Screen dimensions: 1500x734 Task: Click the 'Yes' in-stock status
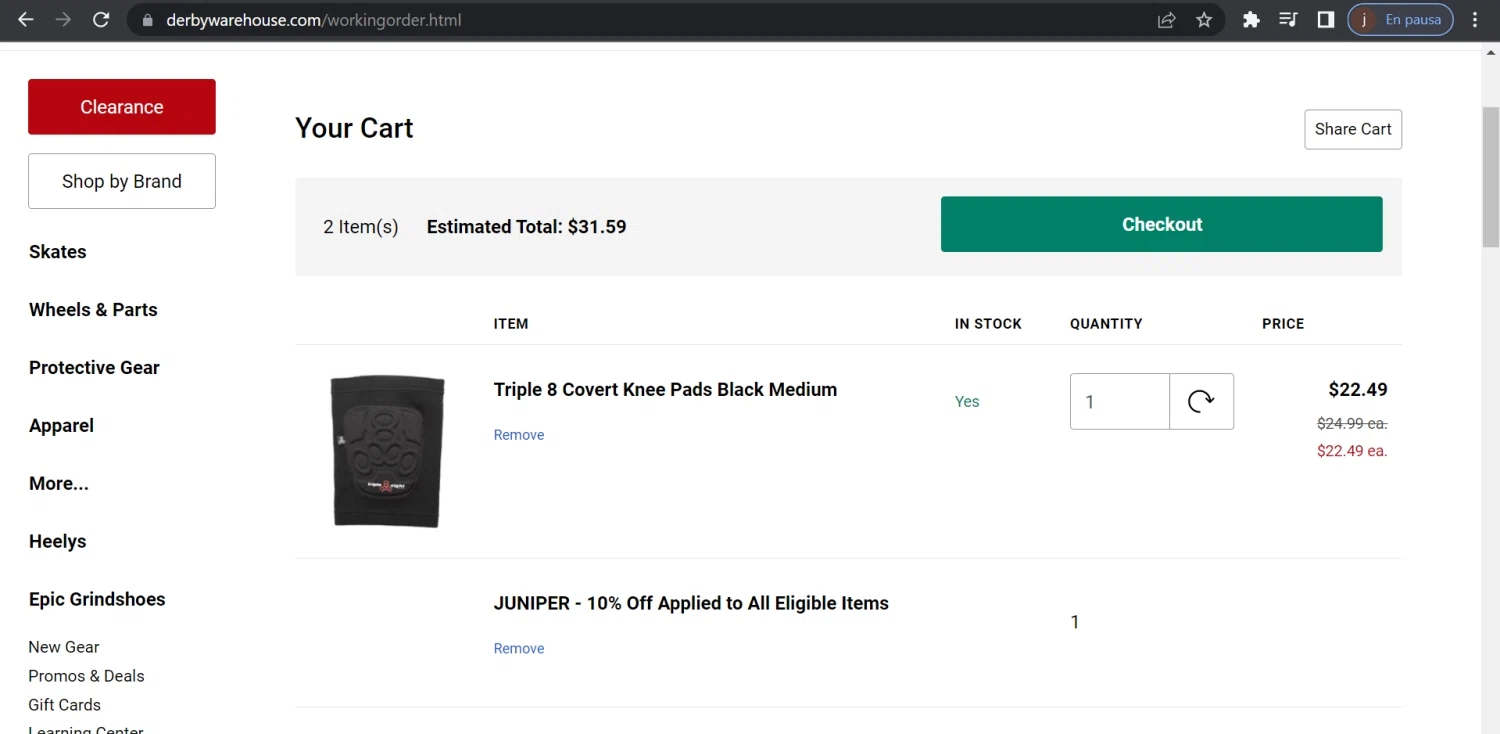[967, 401]
